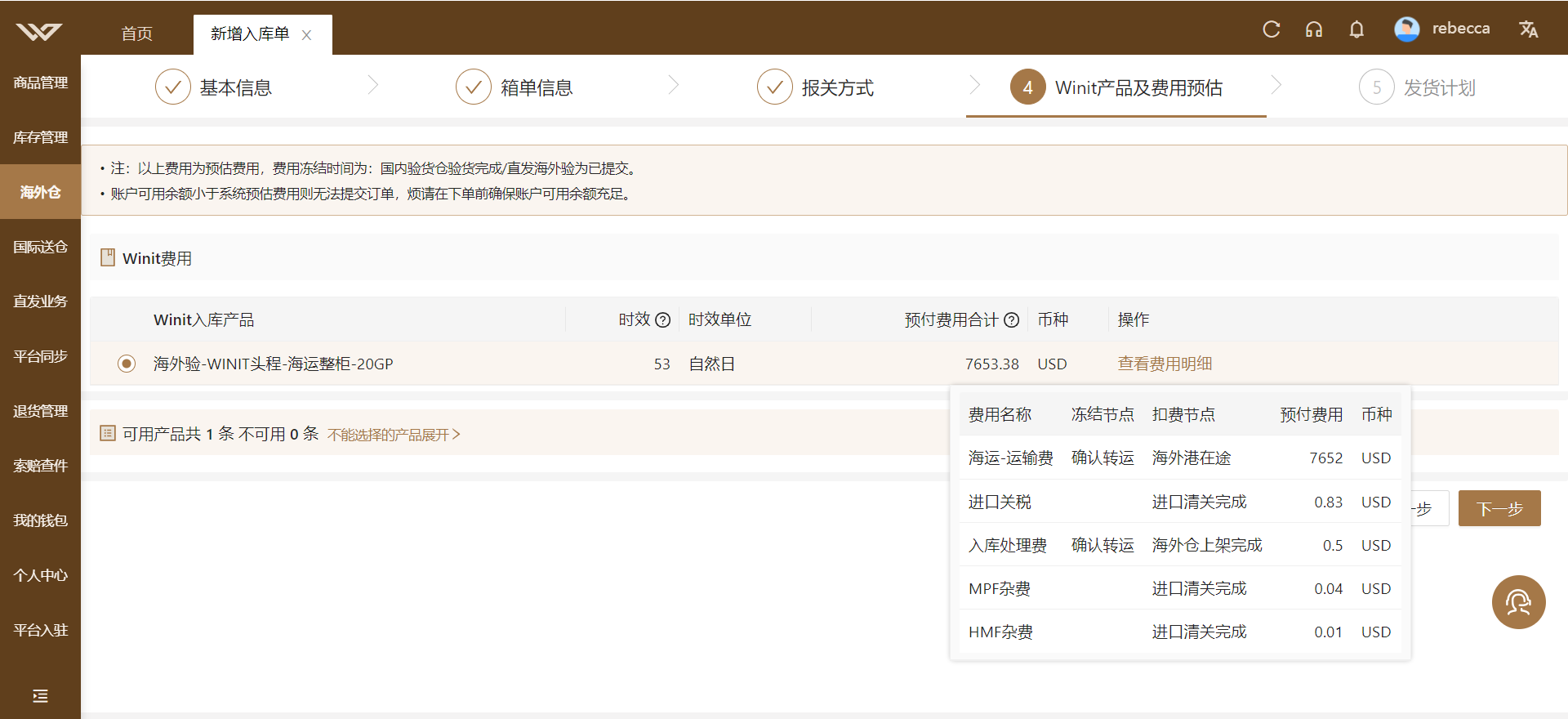The width and height of the screenshot is (1568, 719).
Task: Switch to the 首页 tab
Action: 137,33
